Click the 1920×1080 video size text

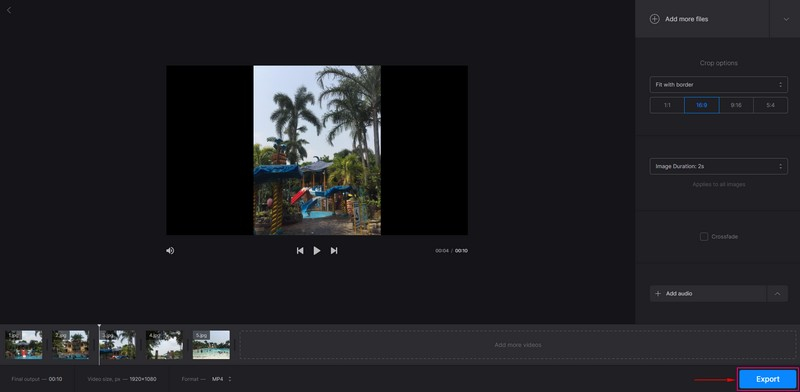pos(142,379)
